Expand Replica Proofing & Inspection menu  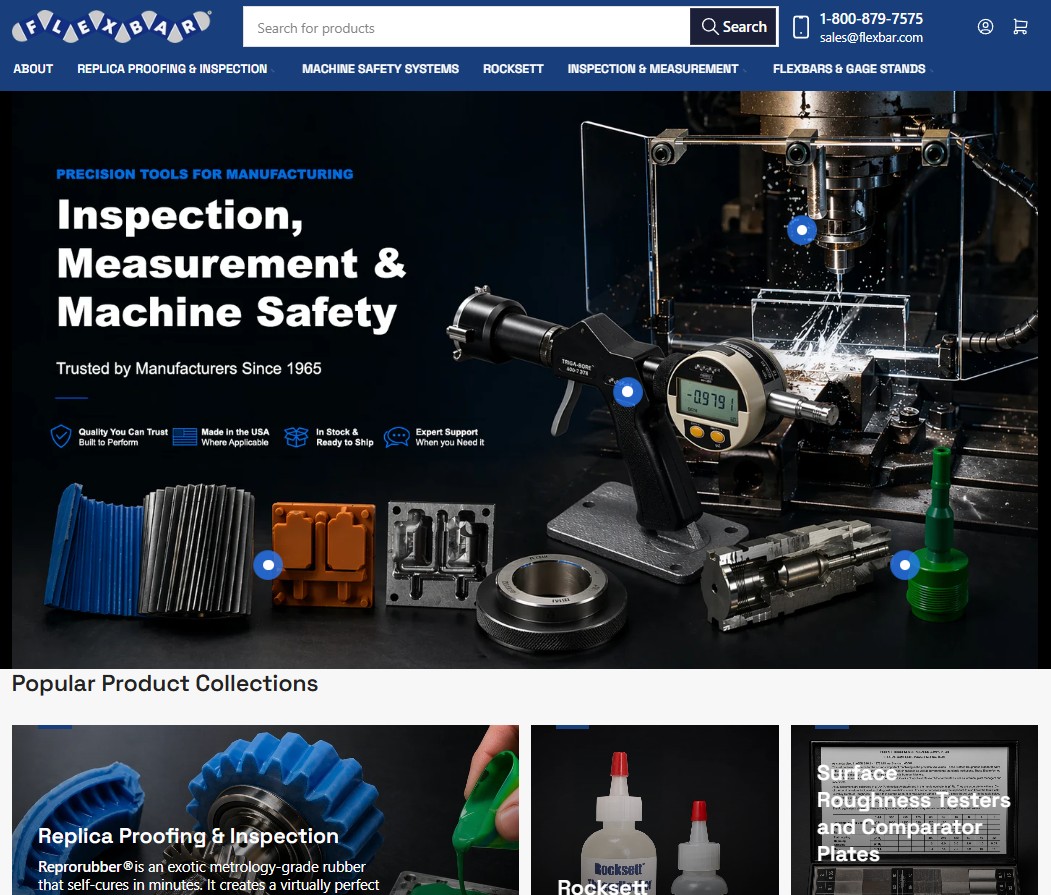coord(176,68)
